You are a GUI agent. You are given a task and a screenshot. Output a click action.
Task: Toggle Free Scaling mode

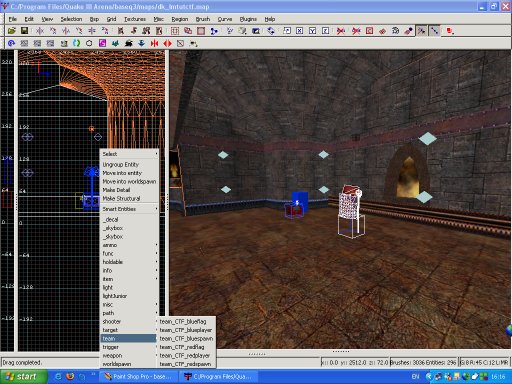click(287, 31)
